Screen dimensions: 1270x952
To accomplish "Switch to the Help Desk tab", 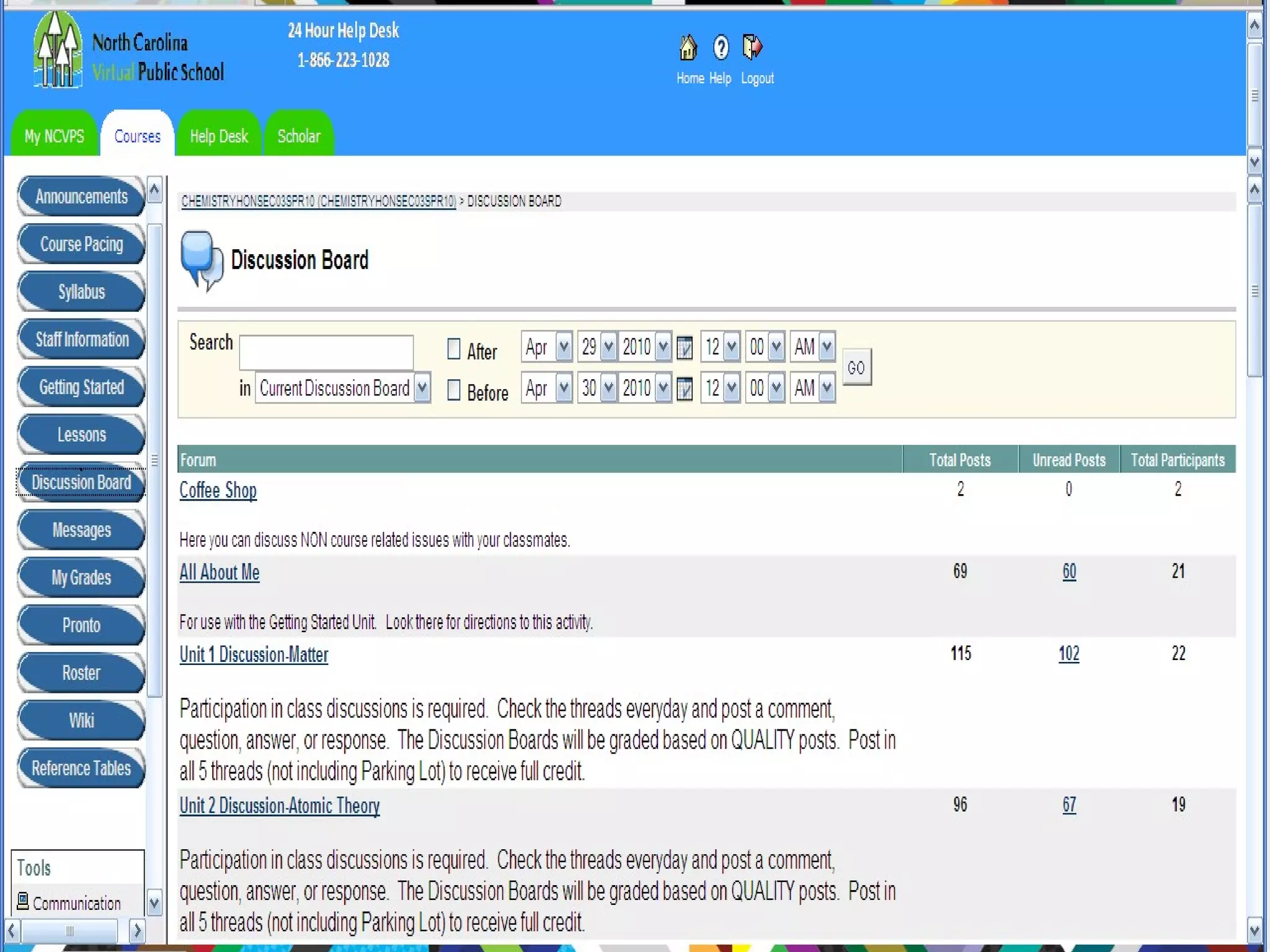I will click(x=218, y=136).
